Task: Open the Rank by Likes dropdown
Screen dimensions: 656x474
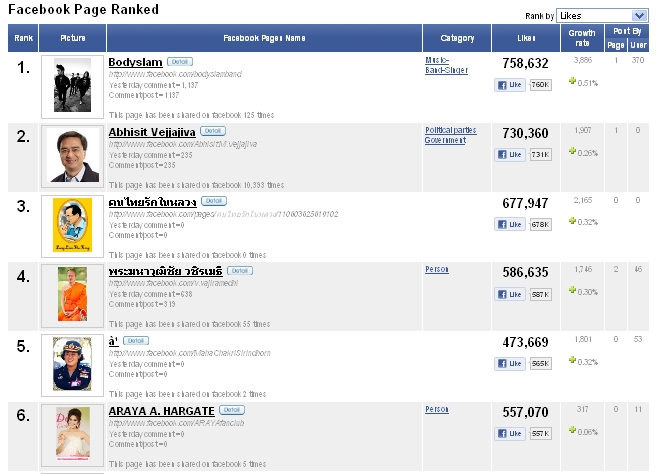Action: pyautogui.click(x=602, y=15)
